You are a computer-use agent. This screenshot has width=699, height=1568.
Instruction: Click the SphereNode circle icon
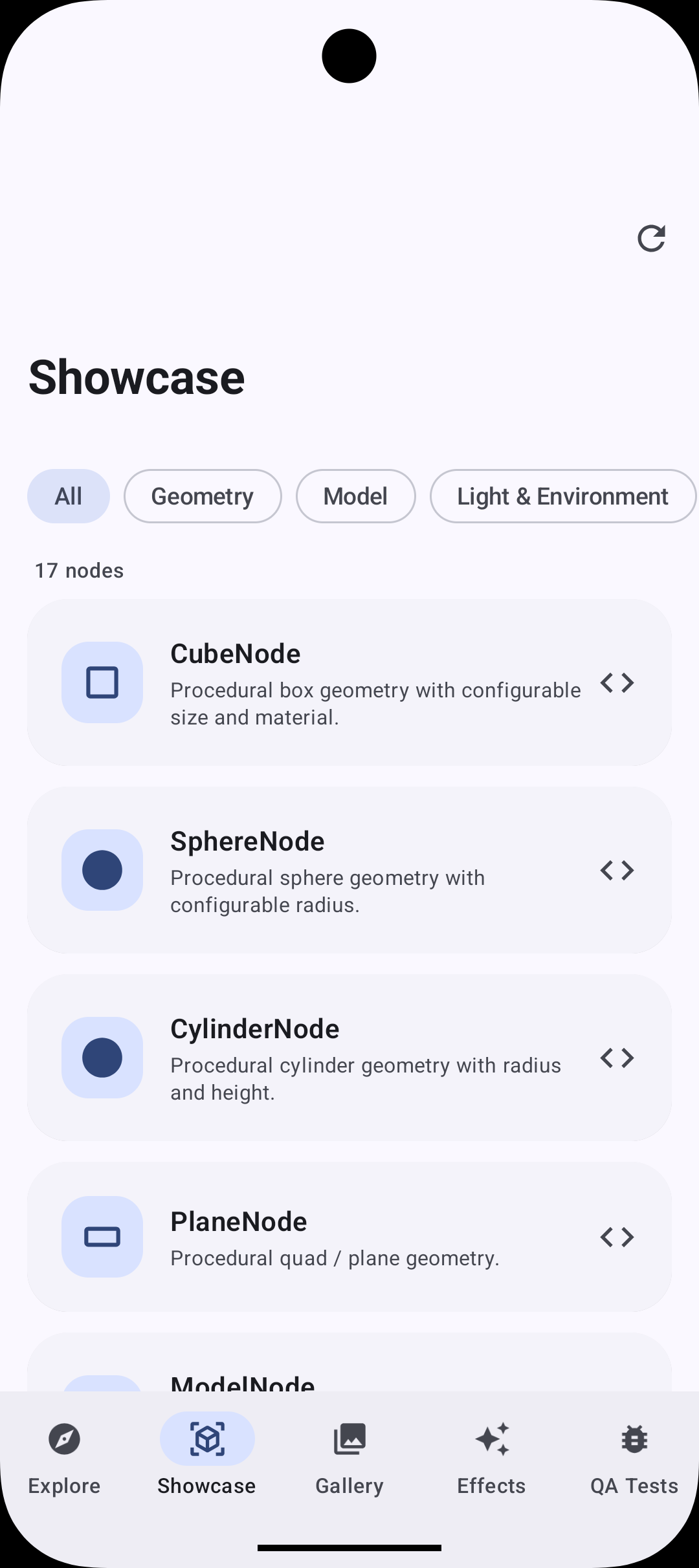(x=102, y=870)
